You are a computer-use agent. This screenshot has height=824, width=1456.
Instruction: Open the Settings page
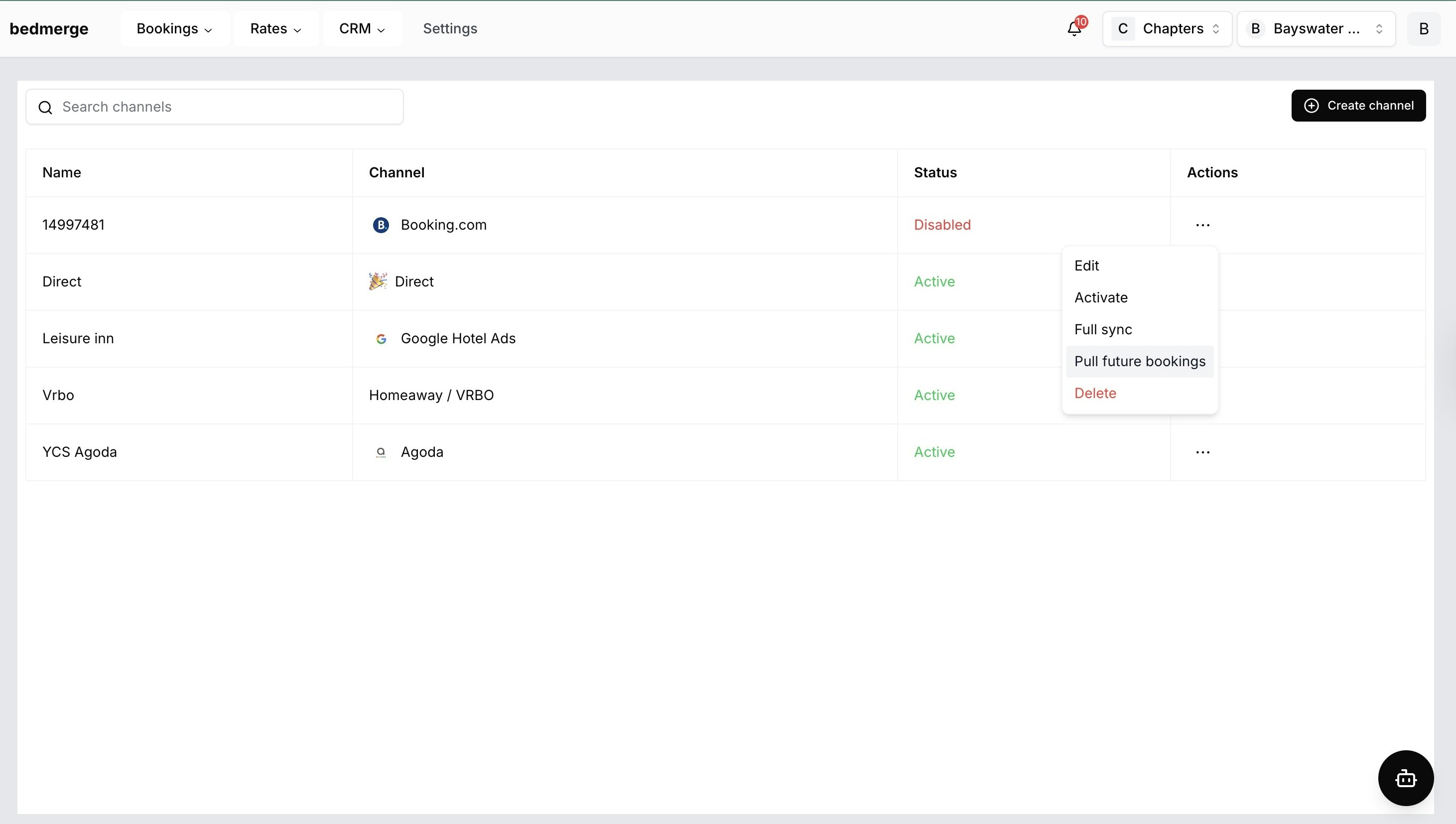pos(450,28)
